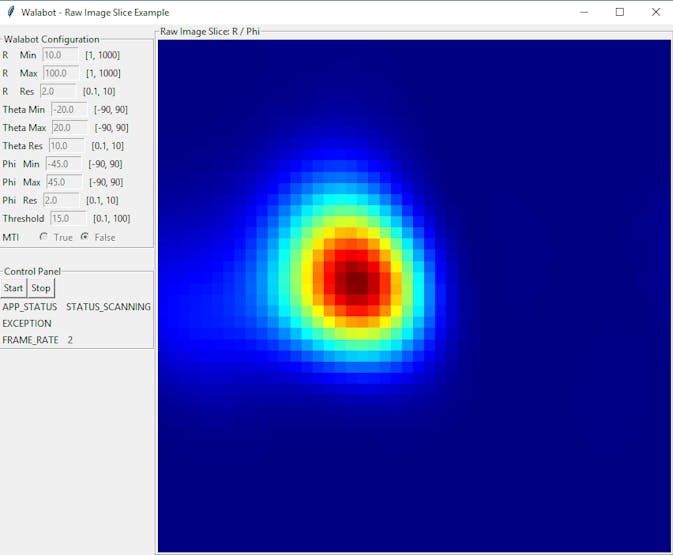The width and height of the screenshot is (673, 555).
Task: Click the Phi Max input field
Action: pyautogui.click(x=64, y=182)
